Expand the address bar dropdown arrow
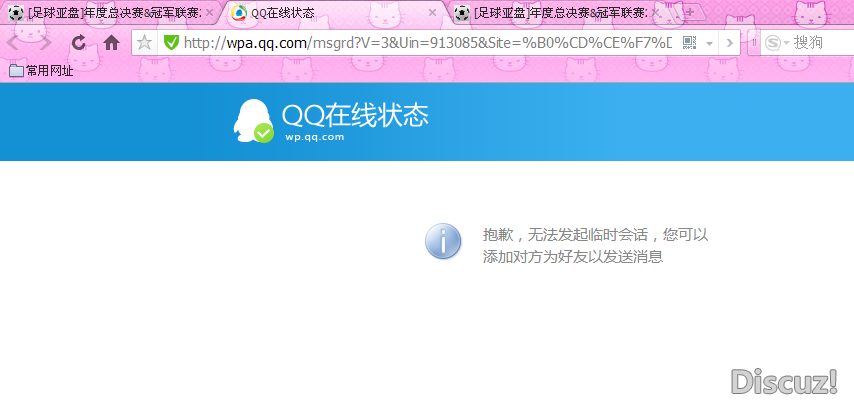This screenshot has width=854, height=406. pyautogui.click(x=709, y=43)
